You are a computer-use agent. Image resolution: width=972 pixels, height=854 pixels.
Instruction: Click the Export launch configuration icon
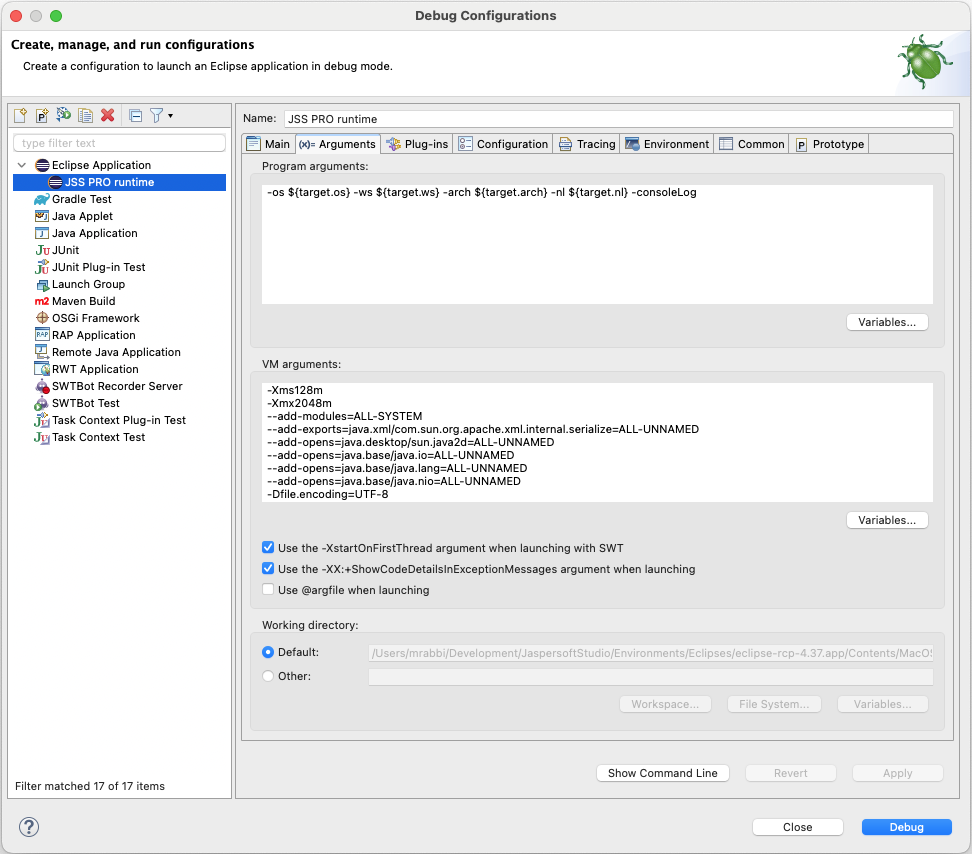coord(63,115)
